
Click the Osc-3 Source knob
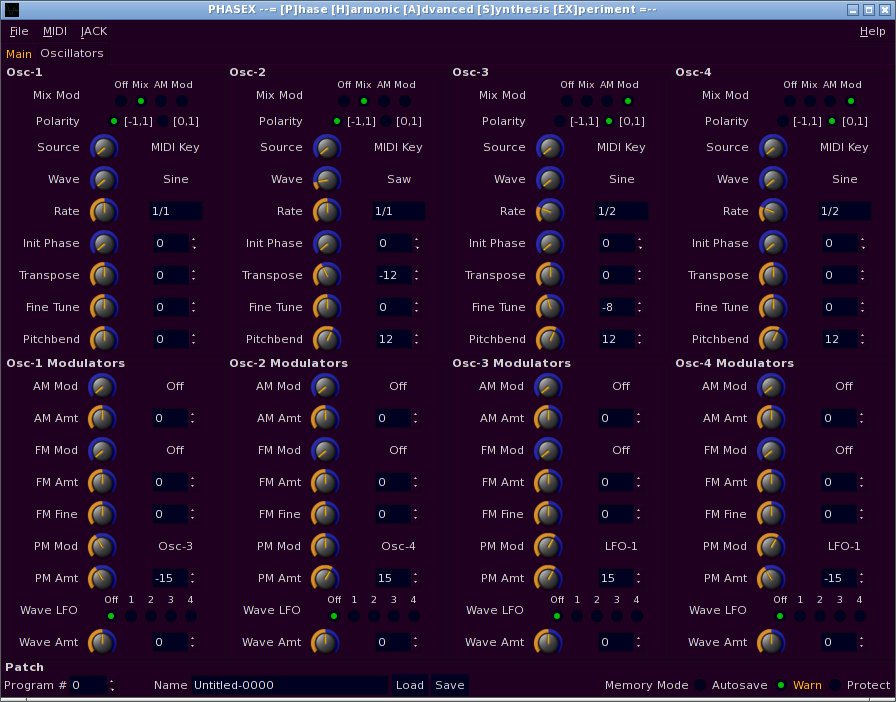click(550, 147)
